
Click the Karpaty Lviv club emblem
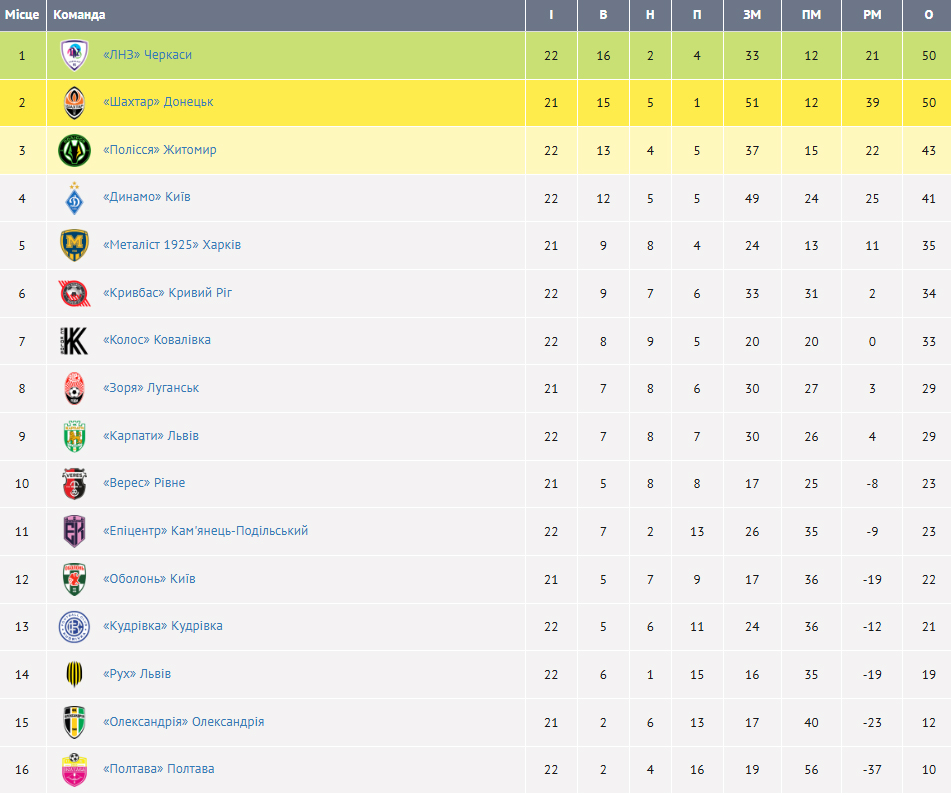point(74,437)
